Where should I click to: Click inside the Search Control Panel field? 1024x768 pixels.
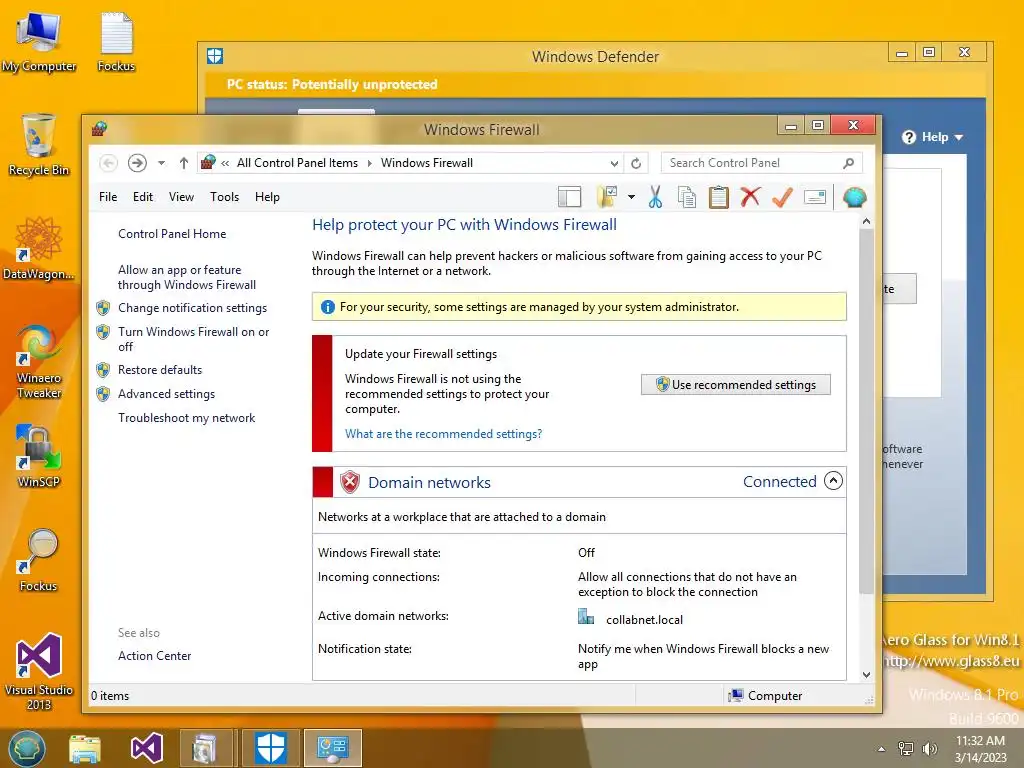point(761,163)
